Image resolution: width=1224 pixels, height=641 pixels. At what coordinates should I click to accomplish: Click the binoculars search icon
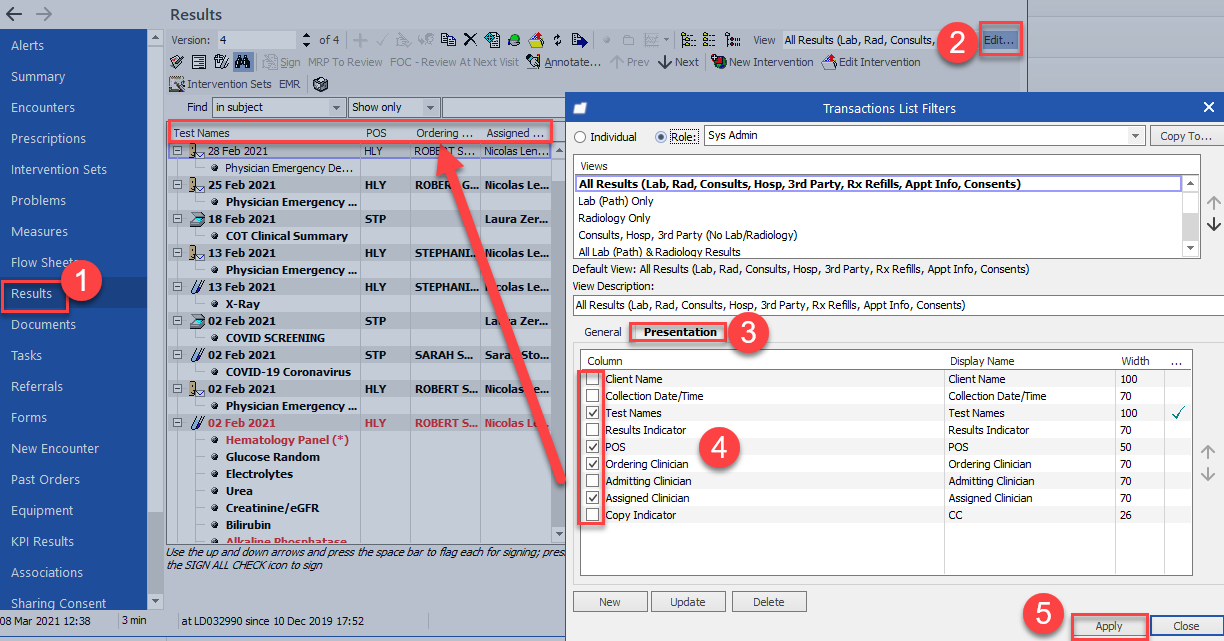(241, 62)
